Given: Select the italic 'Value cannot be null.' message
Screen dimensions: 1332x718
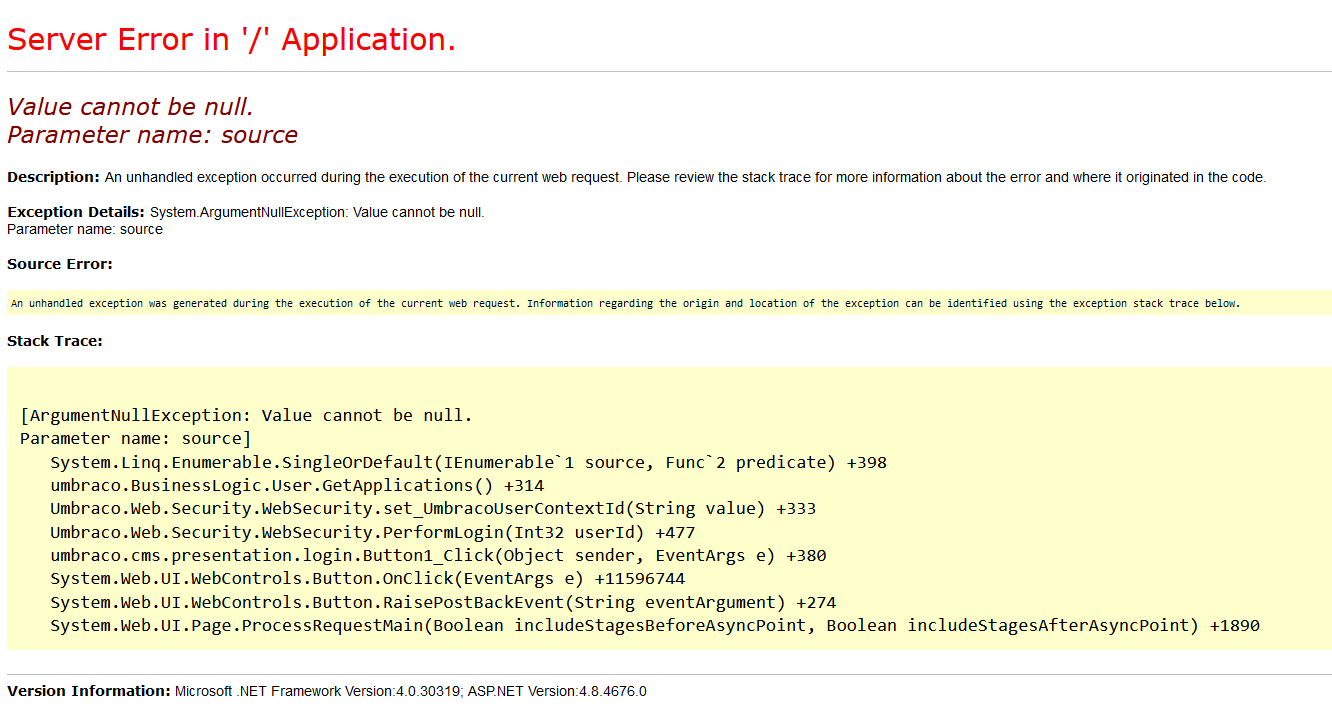Looking at the screenshot, I should (x=130, y=107).
